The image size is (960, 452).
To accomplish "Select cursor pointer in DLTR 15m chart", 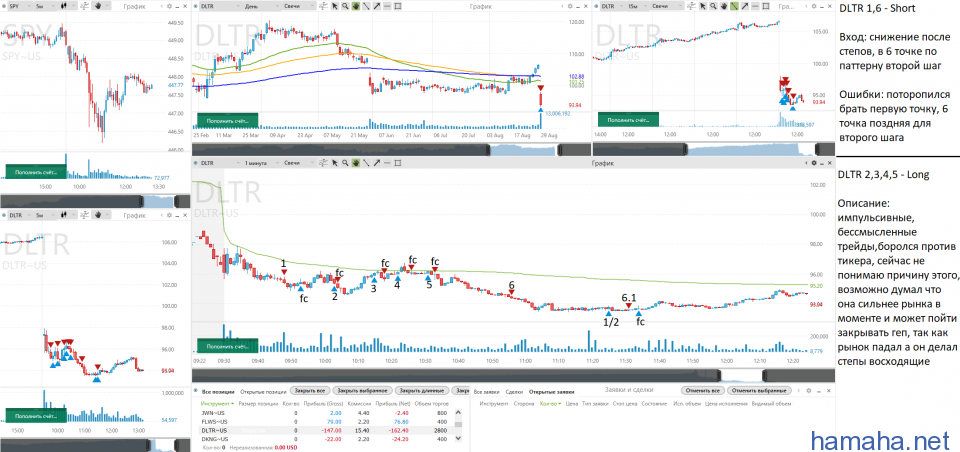I will pos(703,6).
